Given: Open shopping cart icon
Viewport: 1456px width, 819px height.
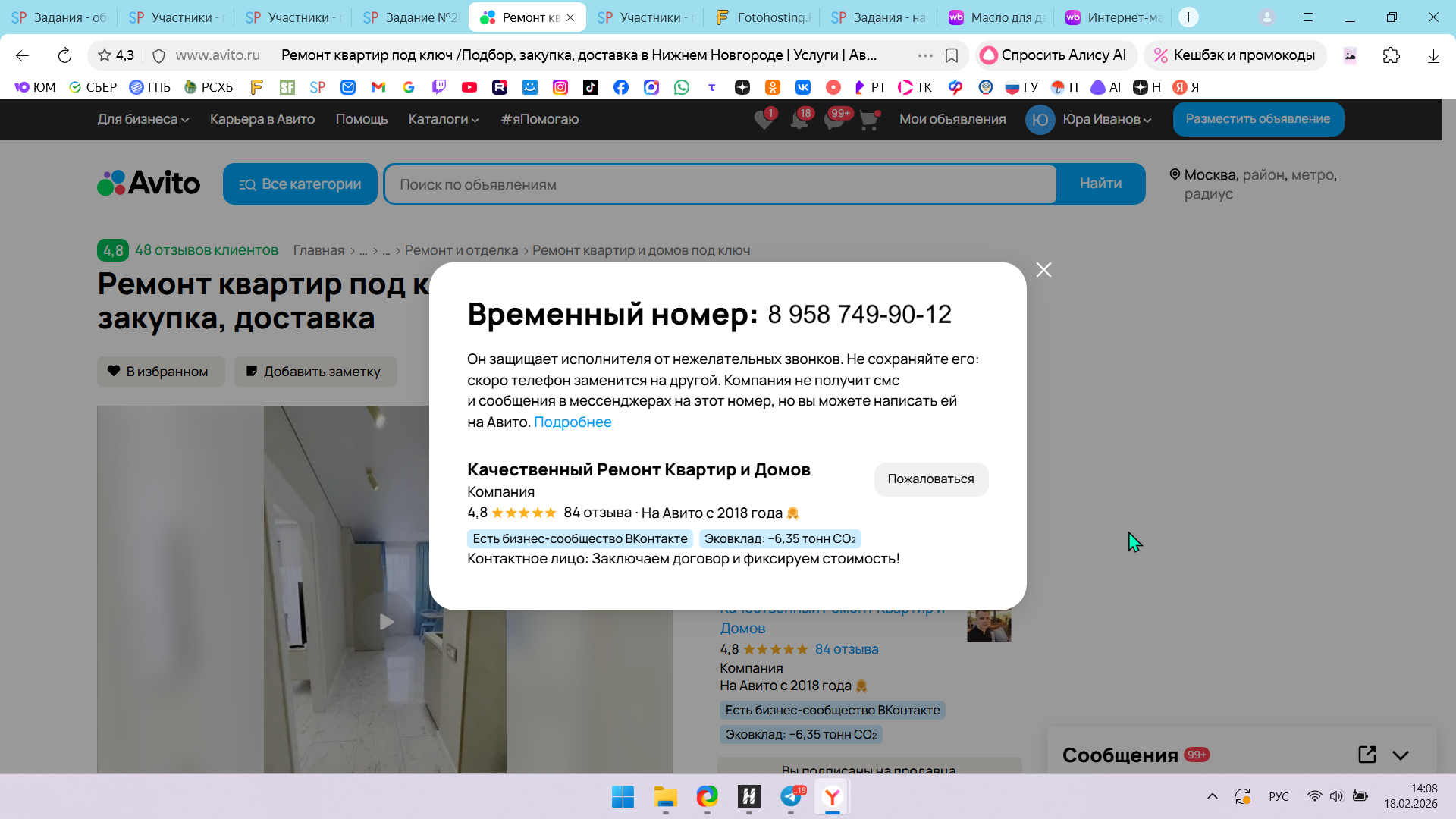Looking at the screenshot, I should tap(869, 120).
